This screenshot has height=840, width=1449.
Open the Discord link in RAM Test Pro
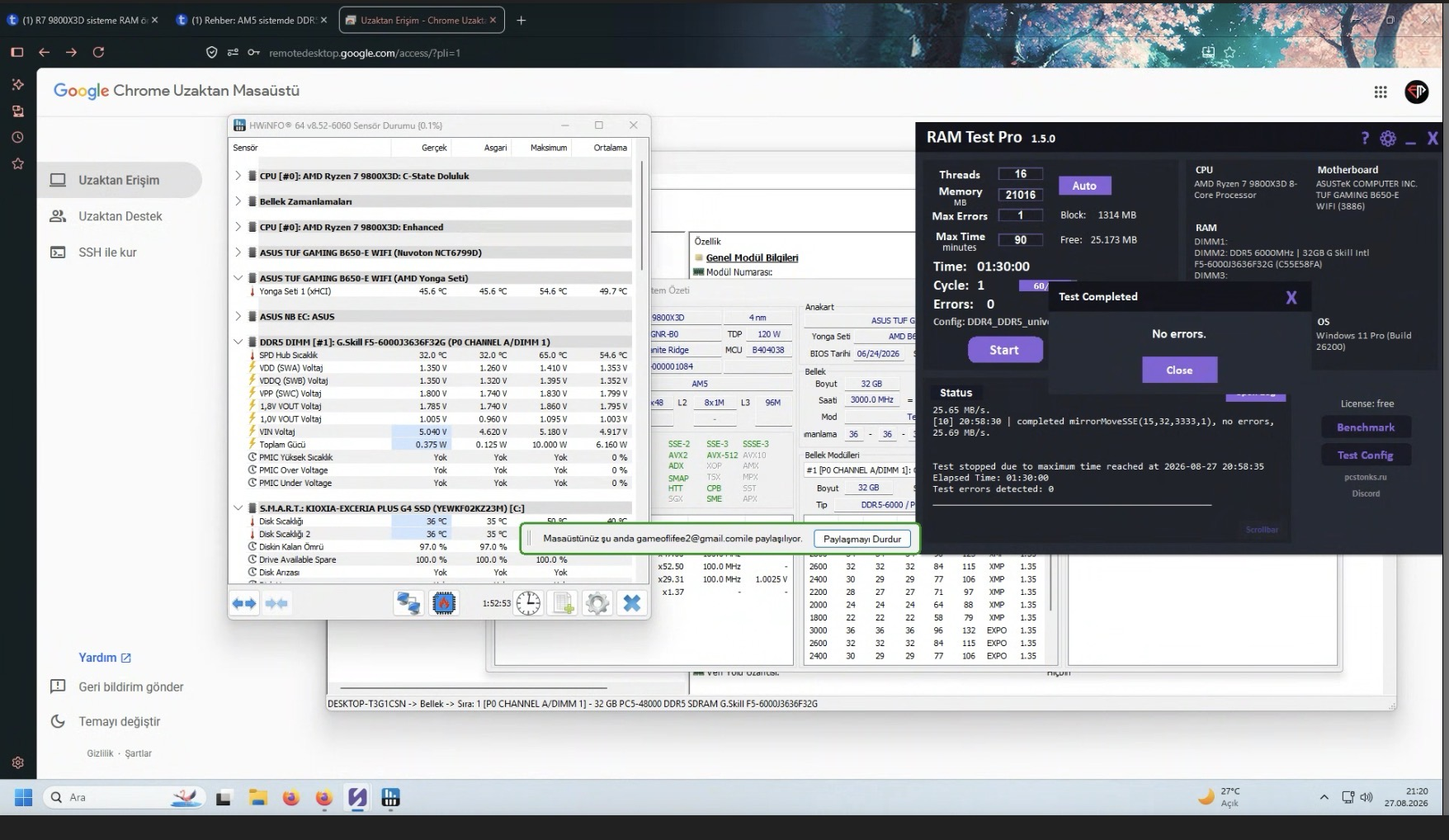1366,493
